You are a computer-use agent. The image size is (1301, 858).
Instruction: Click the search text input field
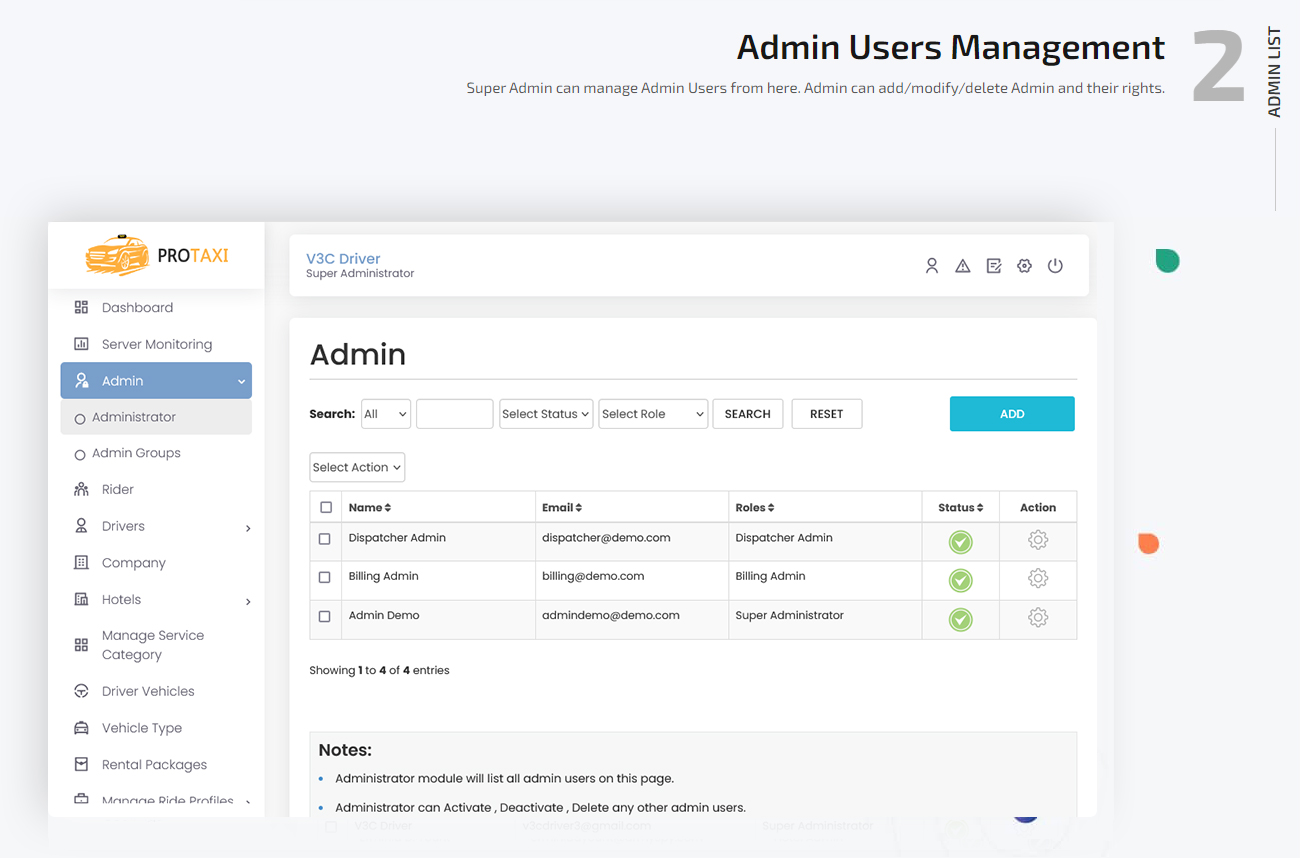point(454,414)
